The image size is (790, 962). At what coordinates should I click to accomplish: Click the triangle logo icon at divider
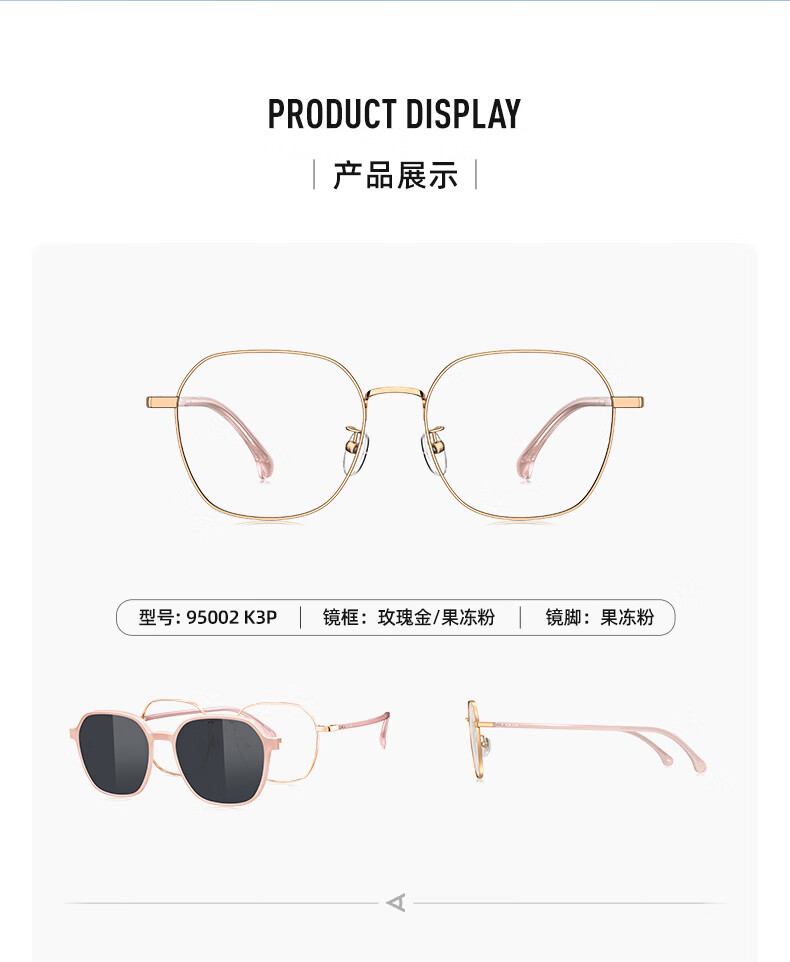[396, 902]
